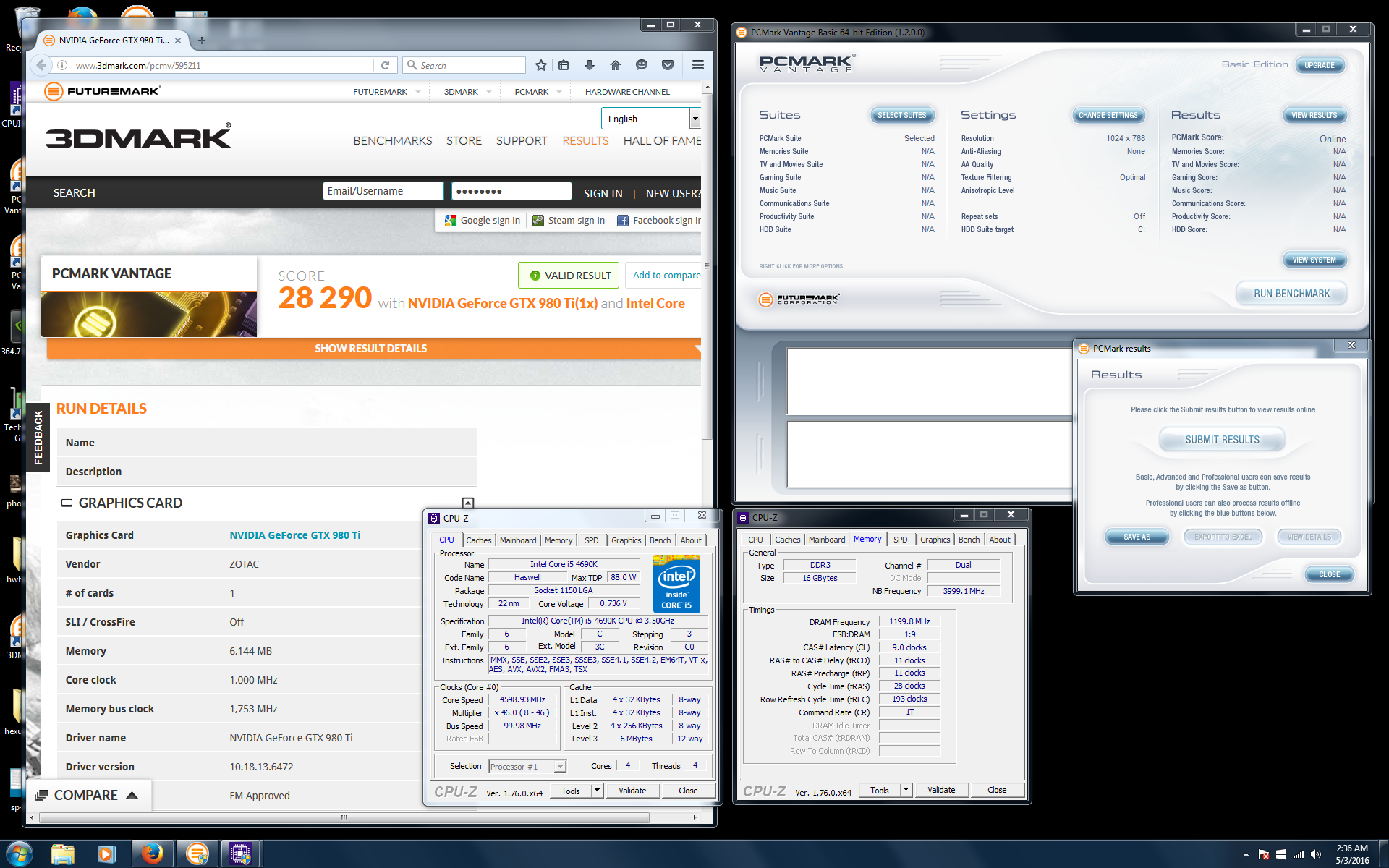Bookmark this page with the star icon
Viewport: 1389px width, 868px height.
(541, 65)
